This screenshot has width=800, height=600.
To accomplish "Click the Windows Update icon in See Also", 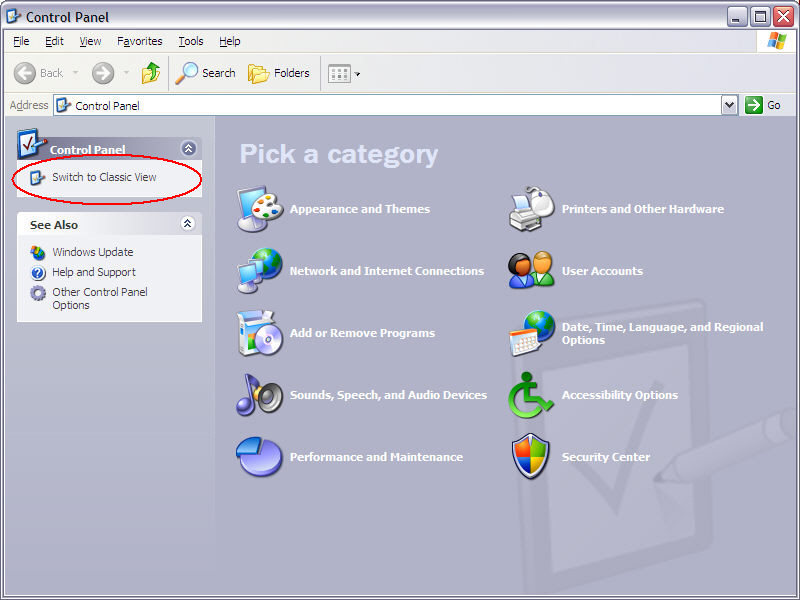I will click(x=38, y=252).
